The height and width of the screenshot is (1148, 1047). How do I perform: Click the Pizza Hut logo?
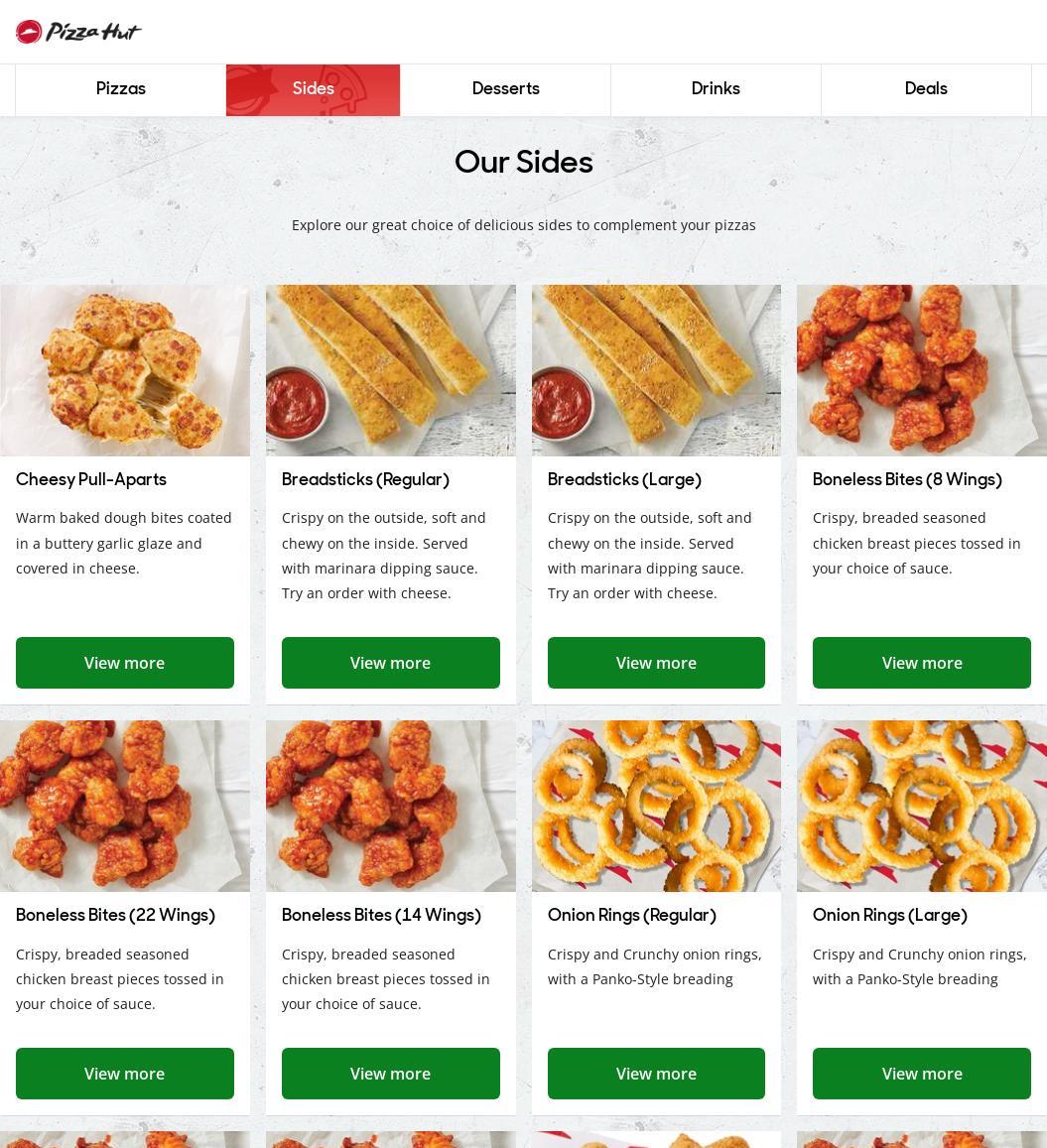[x=78, y=32]
